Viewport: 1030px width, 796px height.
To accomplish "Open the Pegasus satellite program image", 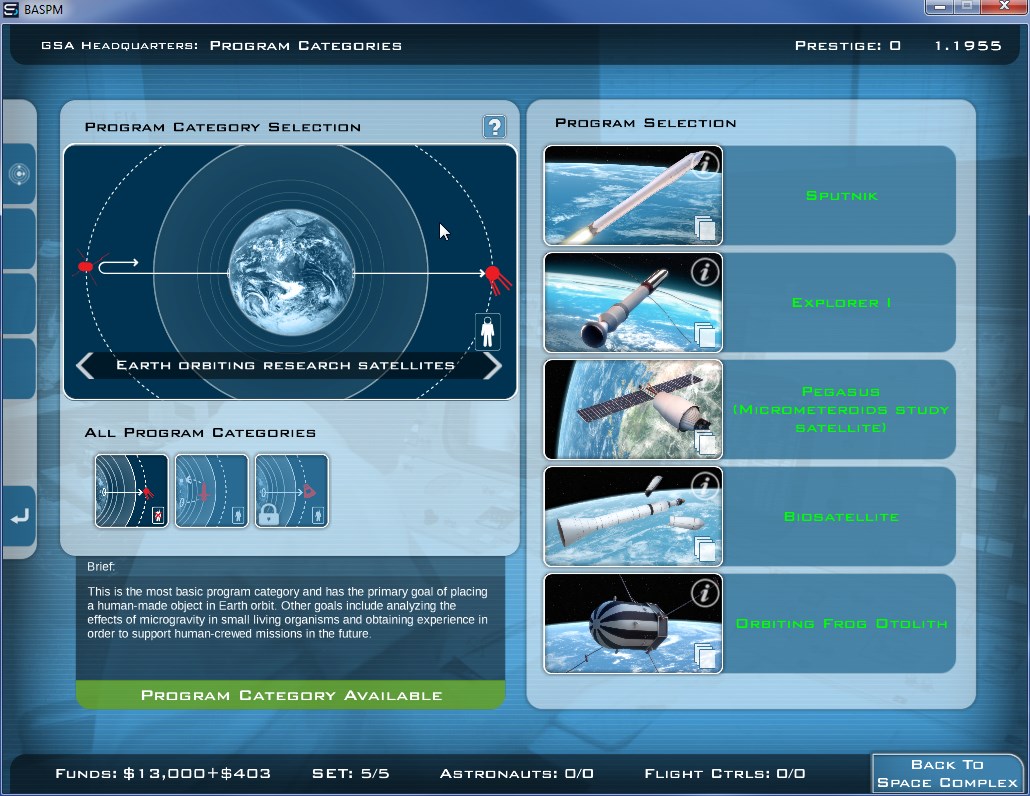I will tap(633, 410).
